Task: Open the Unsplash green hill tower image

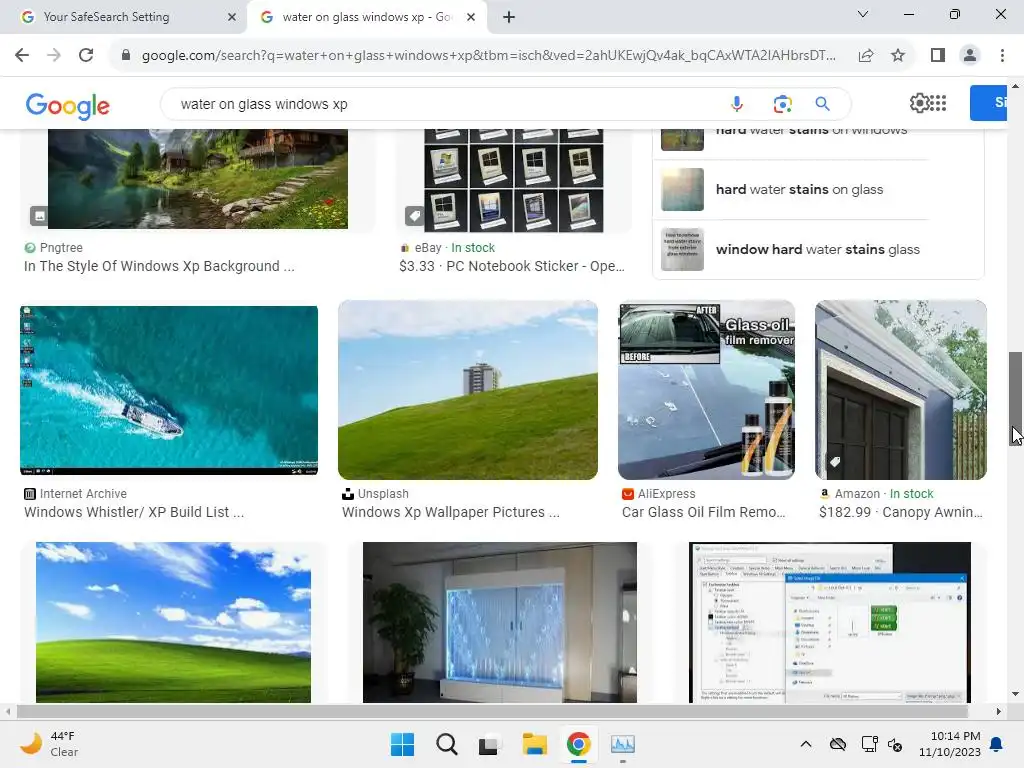Action: [468, 390]
